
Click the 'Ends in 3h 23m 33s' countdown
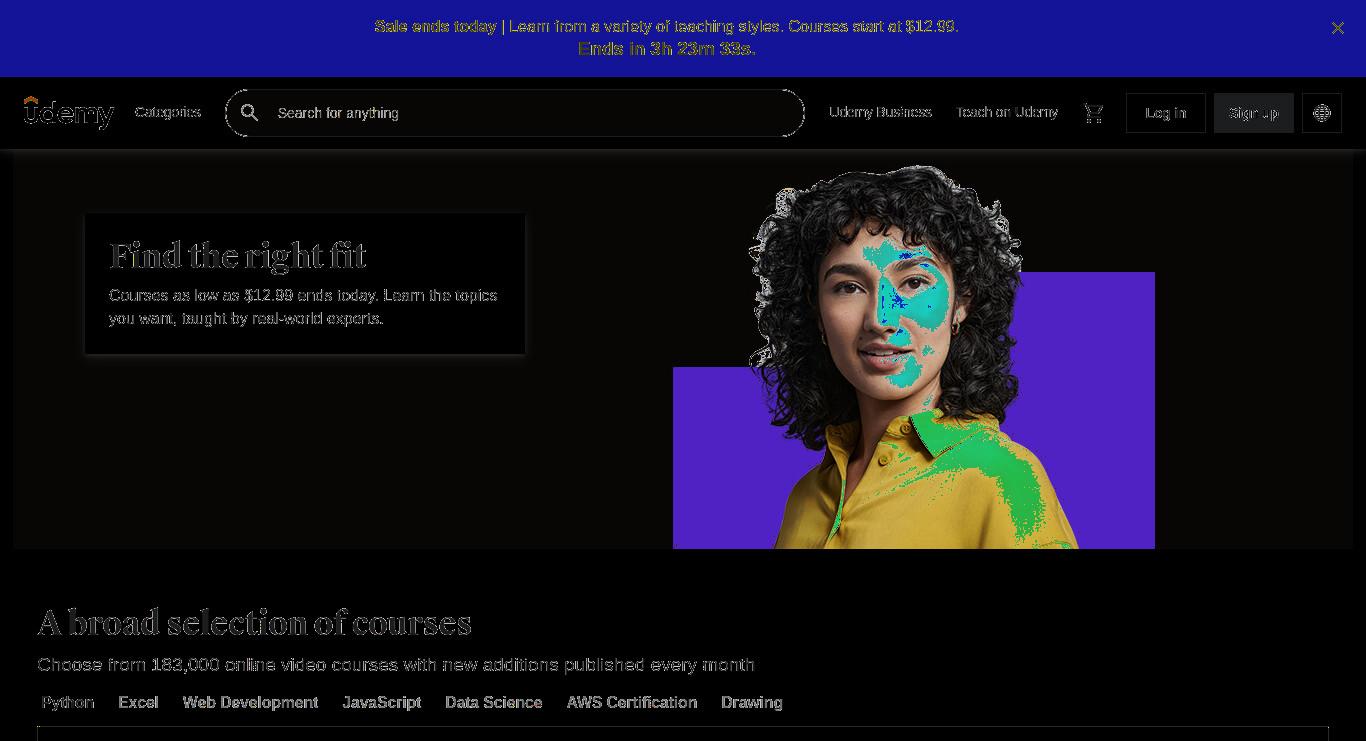click(x=666, y=48)
